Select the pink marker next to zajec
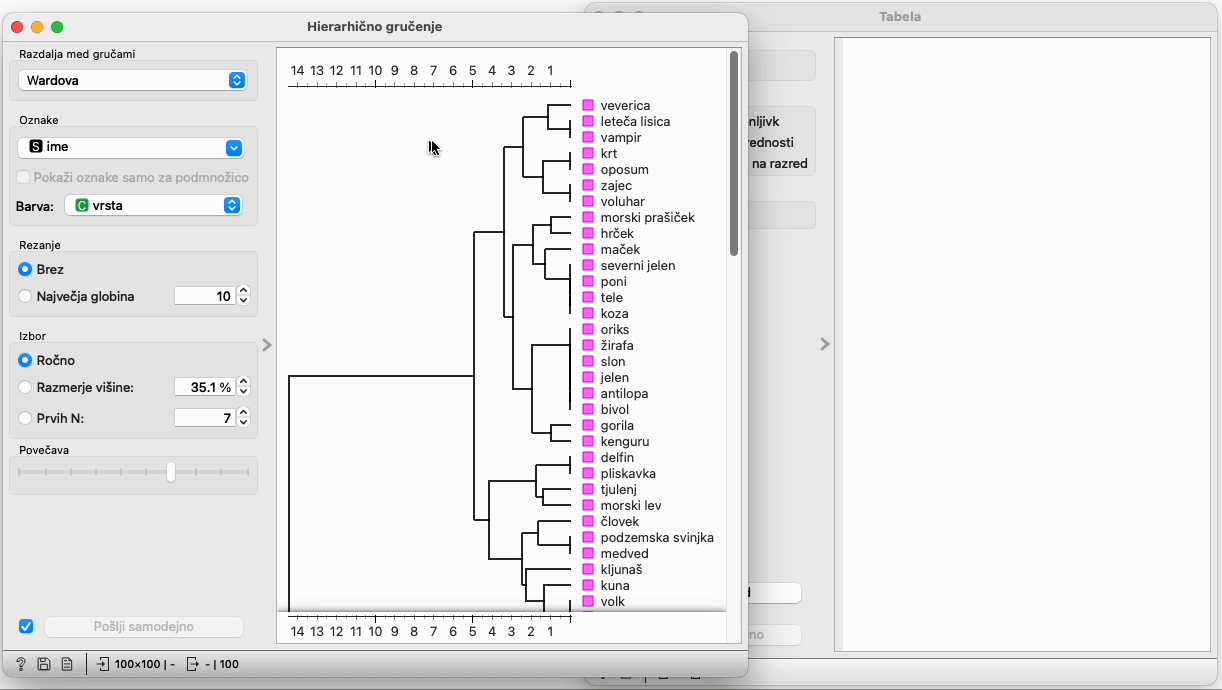Viewport: 1222px width, 690px height. [588, 185]
